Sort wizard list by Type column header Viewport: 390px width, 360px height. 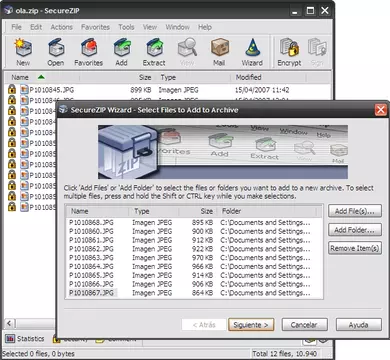[154, 211]
